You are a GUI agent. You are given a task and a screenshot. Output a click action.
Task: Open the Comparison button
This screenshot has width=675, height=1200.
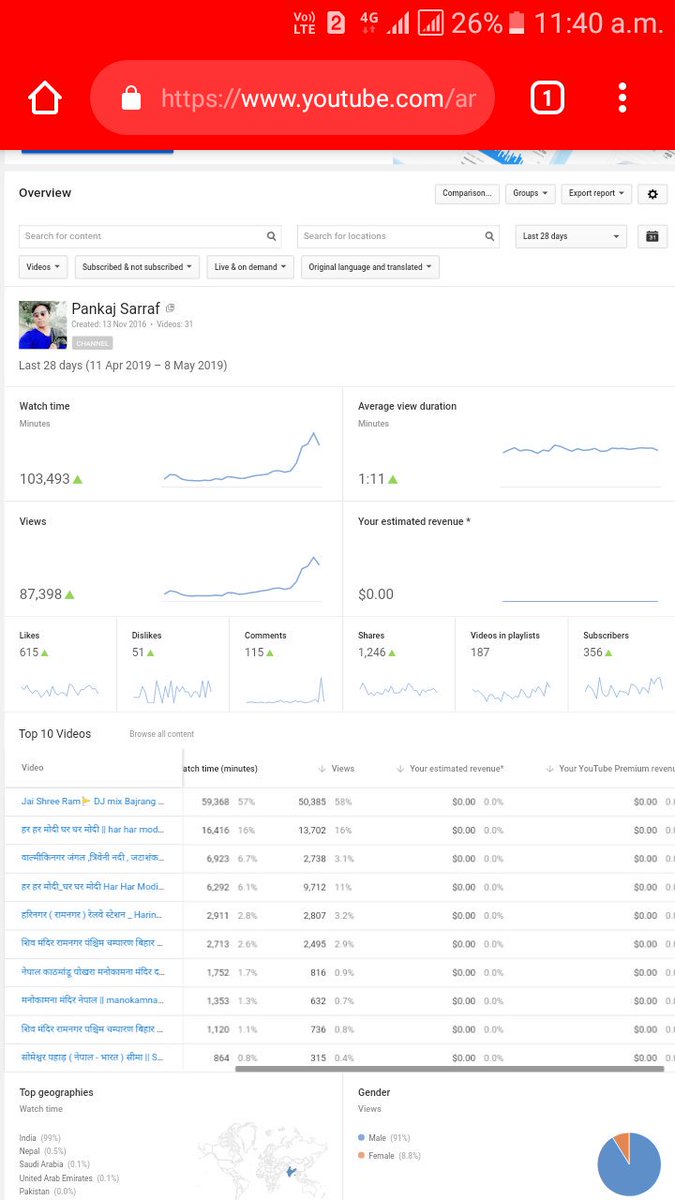pyautogui.click(x=467, y=194)
